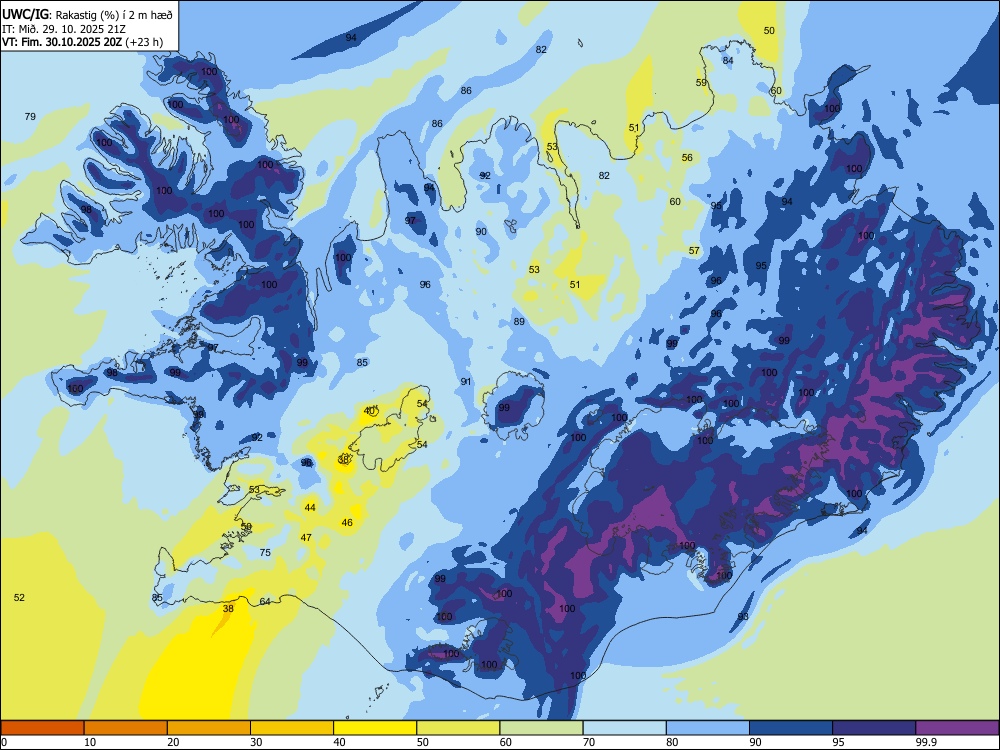The height and width of the screenshot is (750, 1000).
Task: Click the '79' humidity value over western sea
Action: [x=30, y=117]
